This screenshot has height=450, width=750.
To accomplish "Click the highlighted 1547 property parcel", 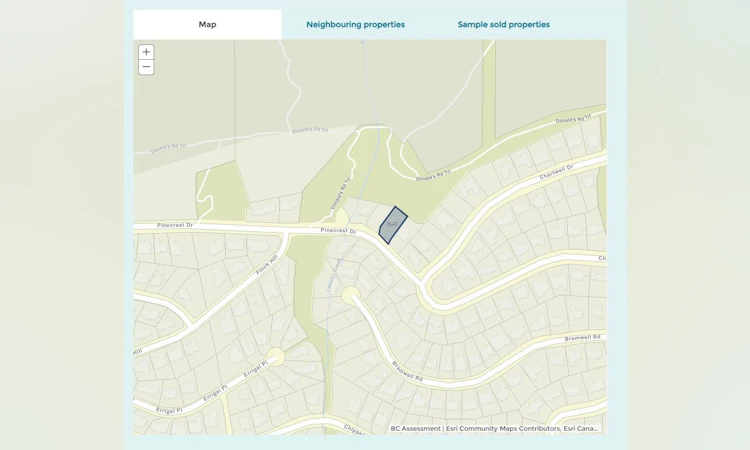I will coord(392,225).
